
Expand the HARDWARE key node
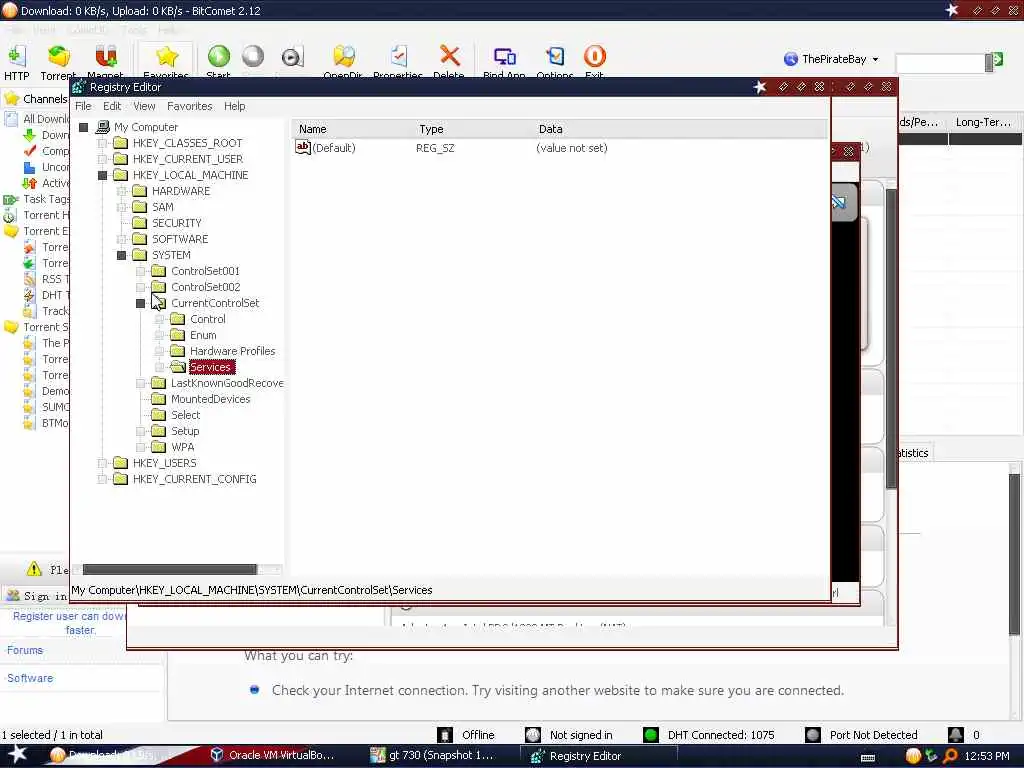click(121, 191)
